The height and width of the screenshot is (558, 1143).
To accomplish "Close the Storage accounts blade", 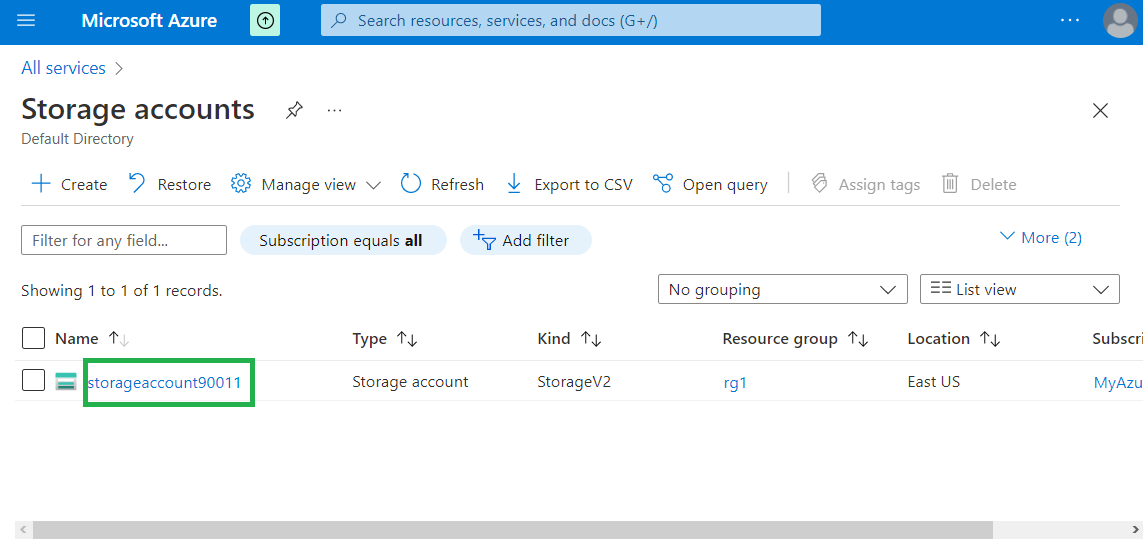I will tap(1100, 111).
